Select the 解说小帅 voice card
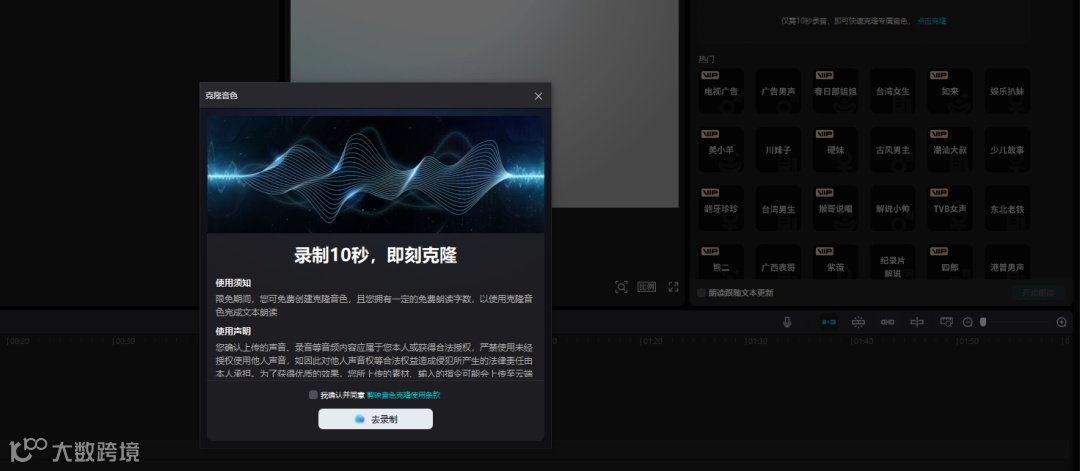This screenshot has height=471, width=1080. (x=893, y=209)
